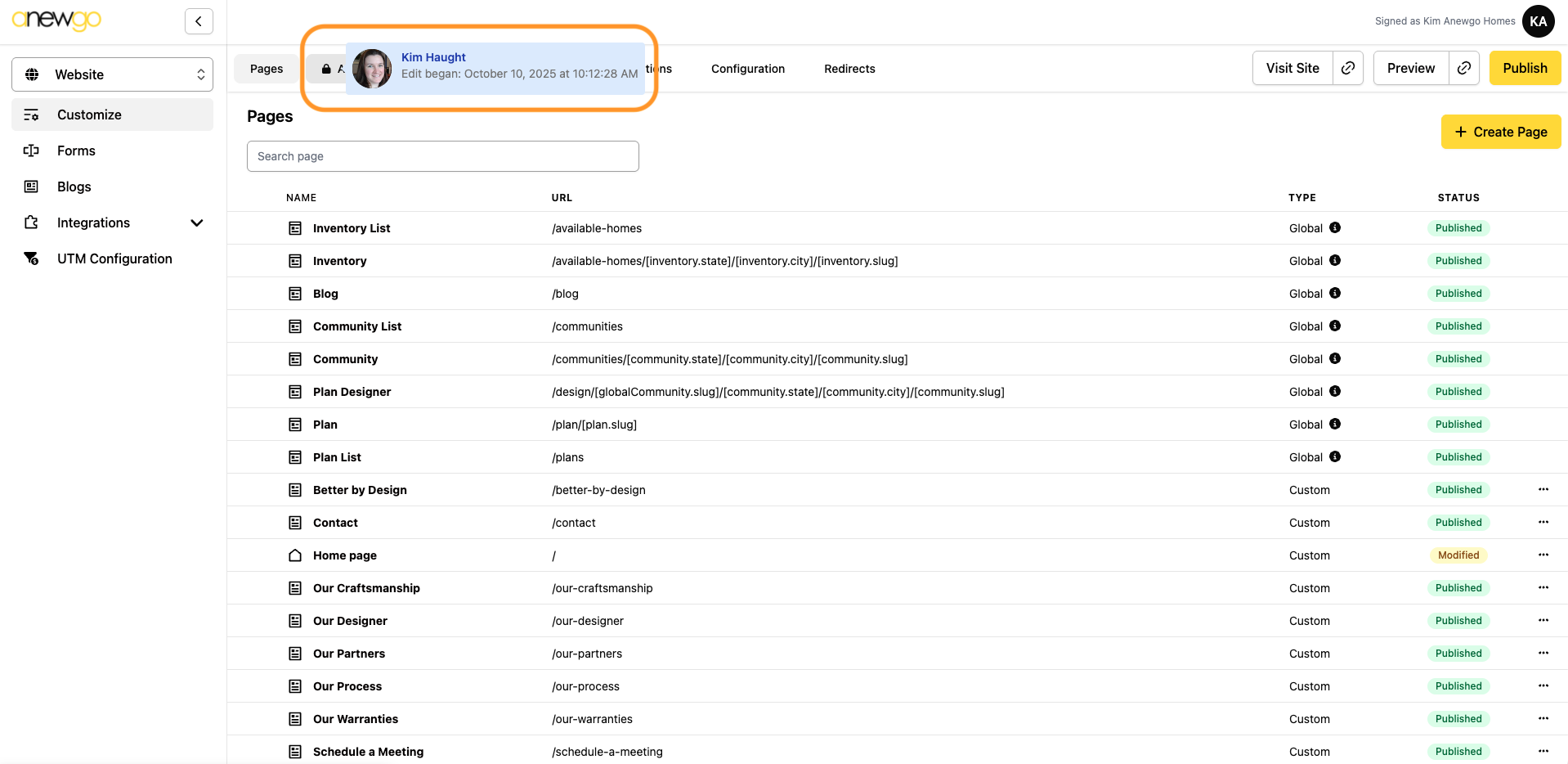Click the Search page input field
Screen dimensions: 1568x764
442,156
